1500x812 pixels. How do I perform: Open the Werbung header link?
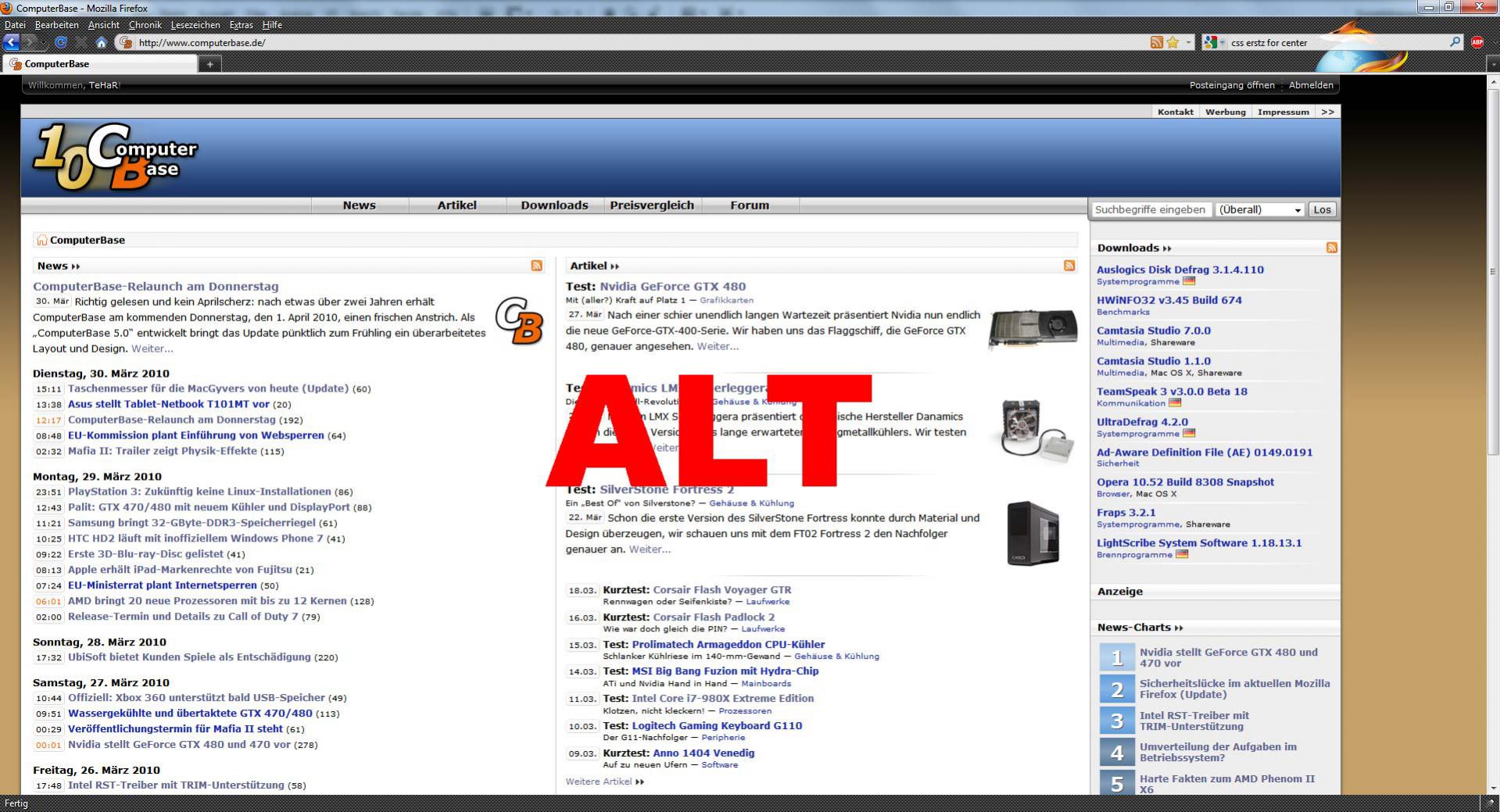pyautogui.click(x=1225, y=112)
